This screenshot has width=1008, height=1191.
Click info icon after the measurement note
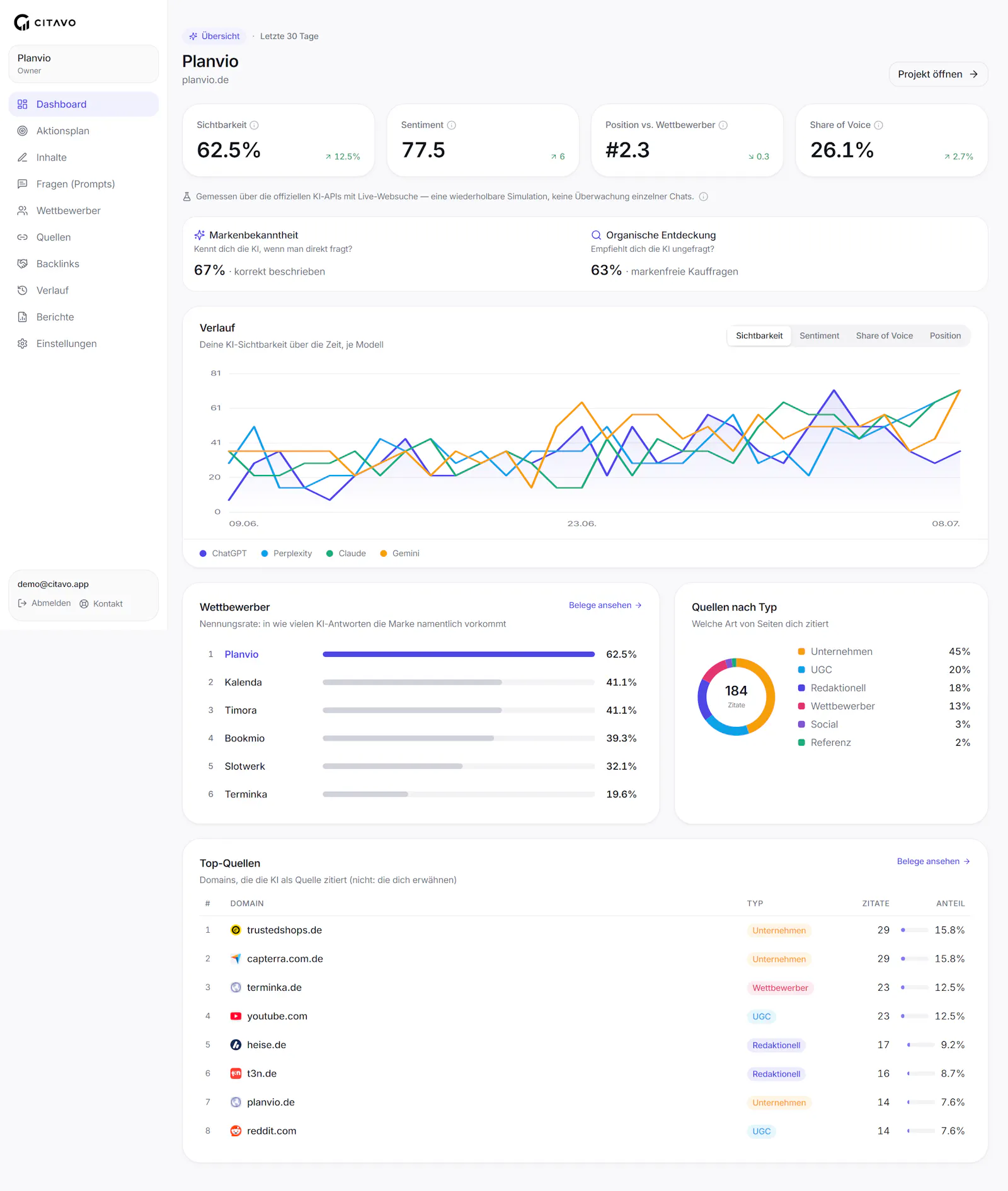(x=704, y=197)
